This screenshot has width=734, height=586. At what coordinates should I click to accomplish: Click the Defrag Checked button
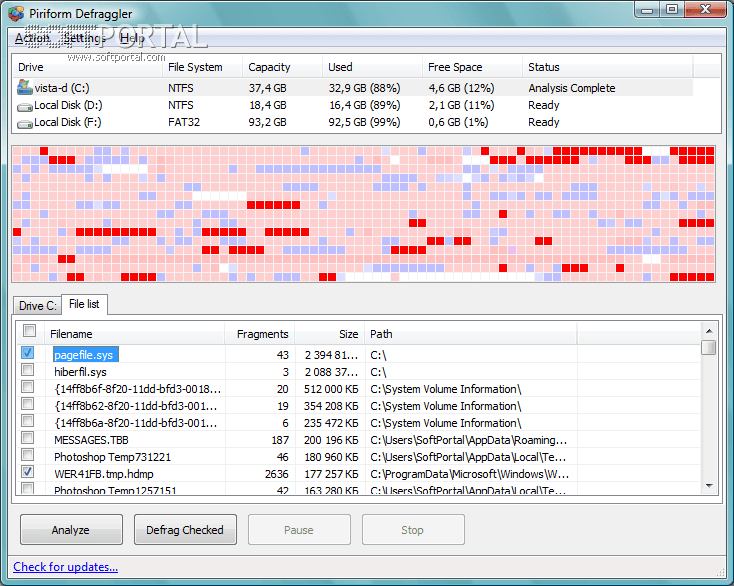point(185,530)
